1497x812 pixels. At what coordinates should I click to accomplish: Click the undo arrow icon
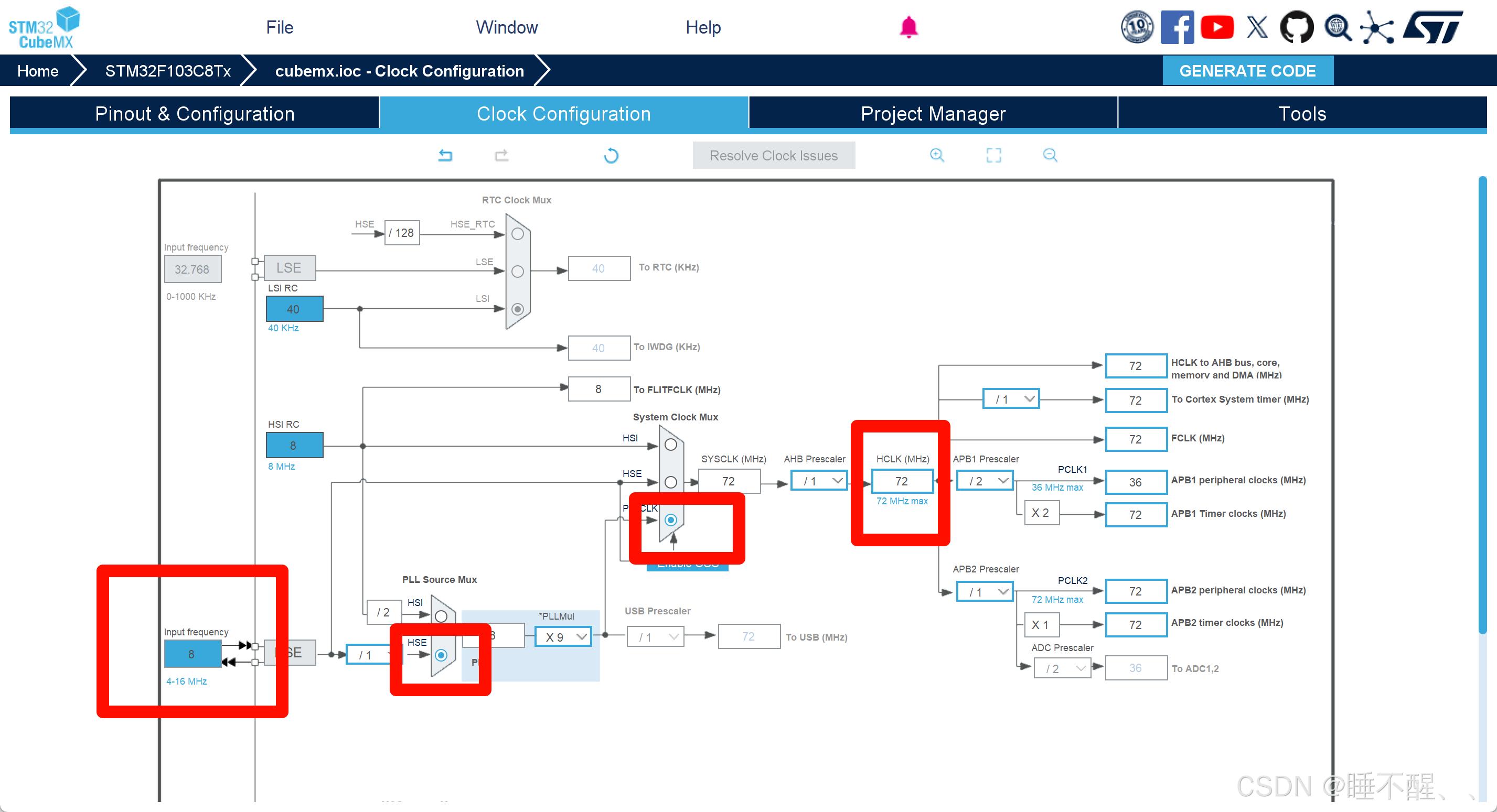[x=445, y=155]
